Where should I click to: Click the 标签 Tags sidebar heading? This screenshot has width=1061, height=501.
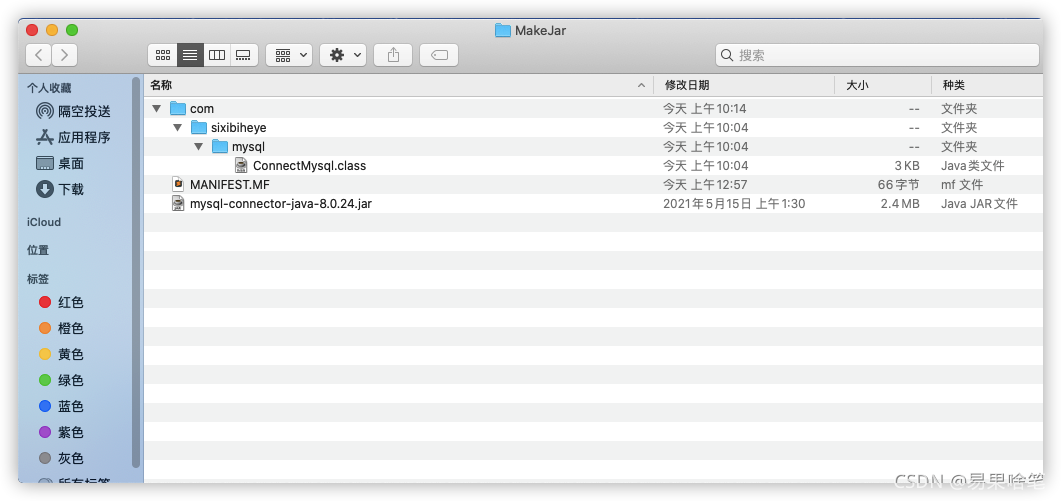click(x=38, y=278)
